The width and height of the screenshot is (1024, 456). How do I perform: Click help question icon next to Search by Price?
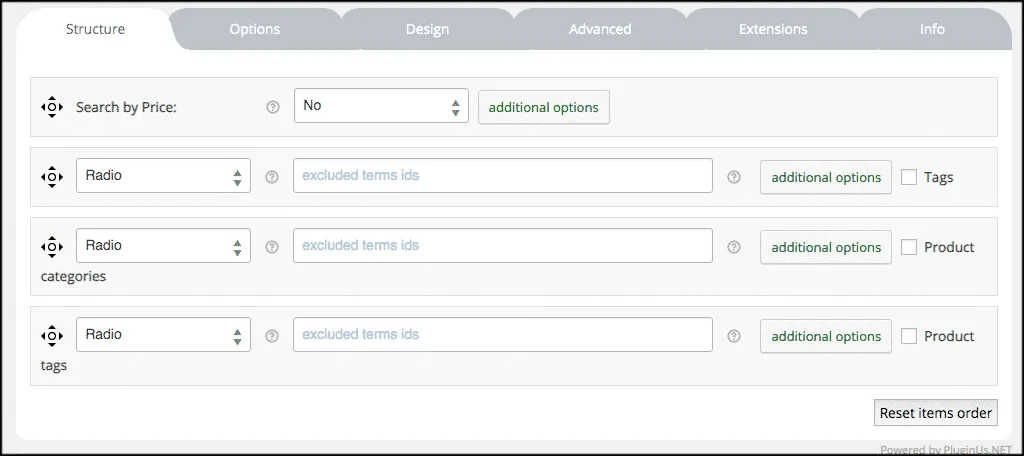(273, 107)
